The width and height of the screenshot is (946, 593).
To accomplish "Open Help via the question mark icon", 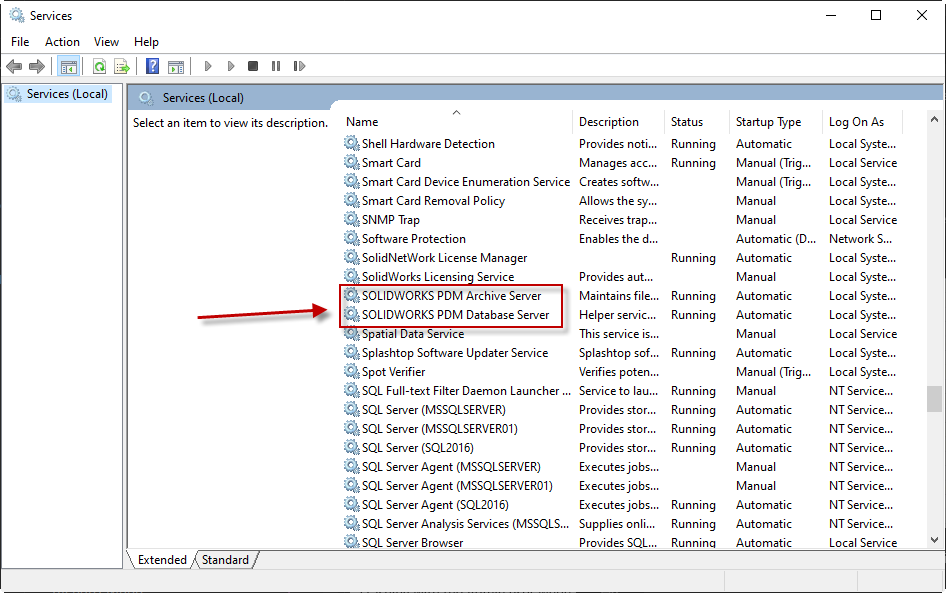I will point(153,66).
